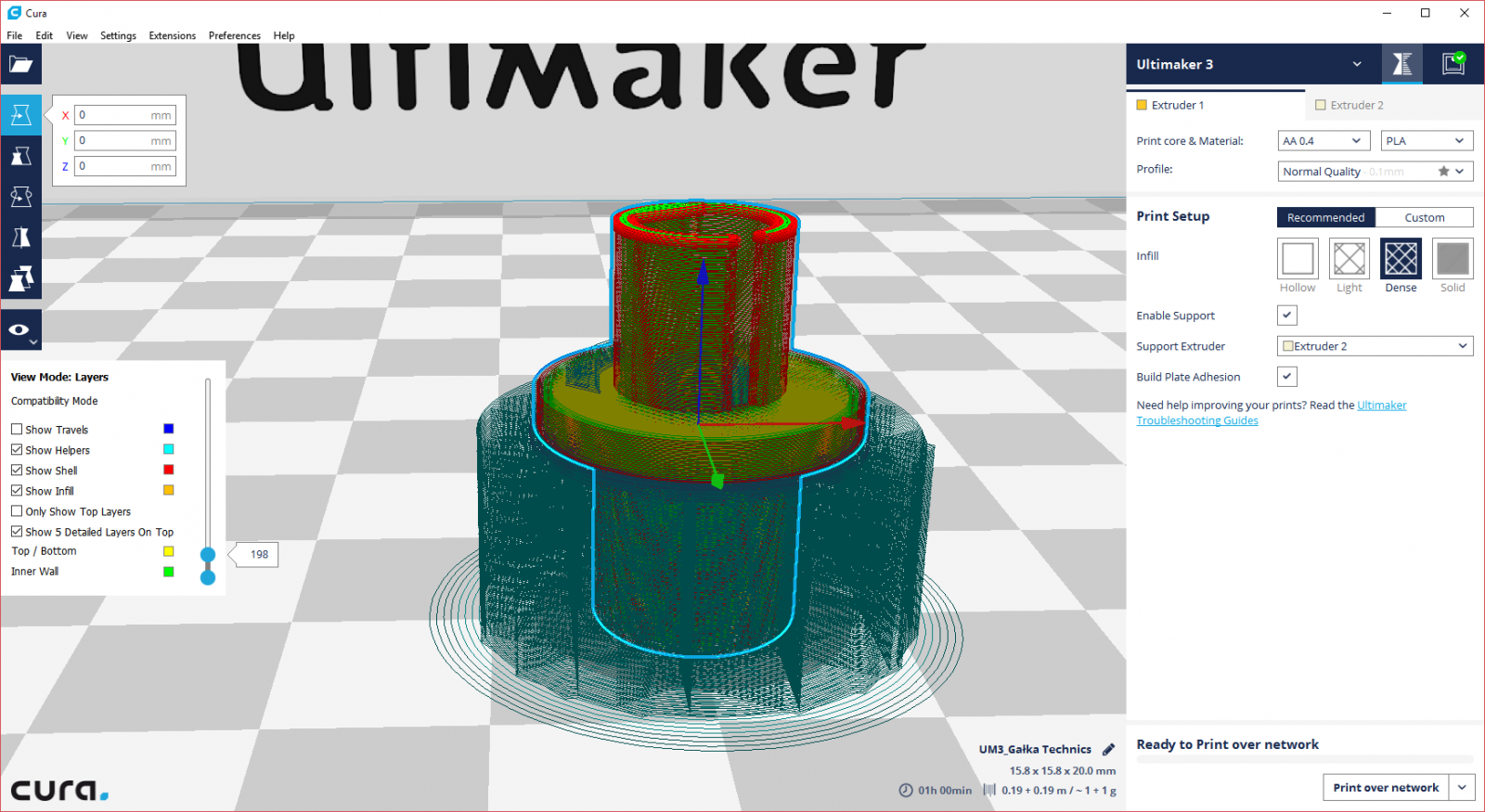Select the Light infill icon
Image resolution: width=1485 pixels, height=812 pixels.
[x=1349, y=258]
